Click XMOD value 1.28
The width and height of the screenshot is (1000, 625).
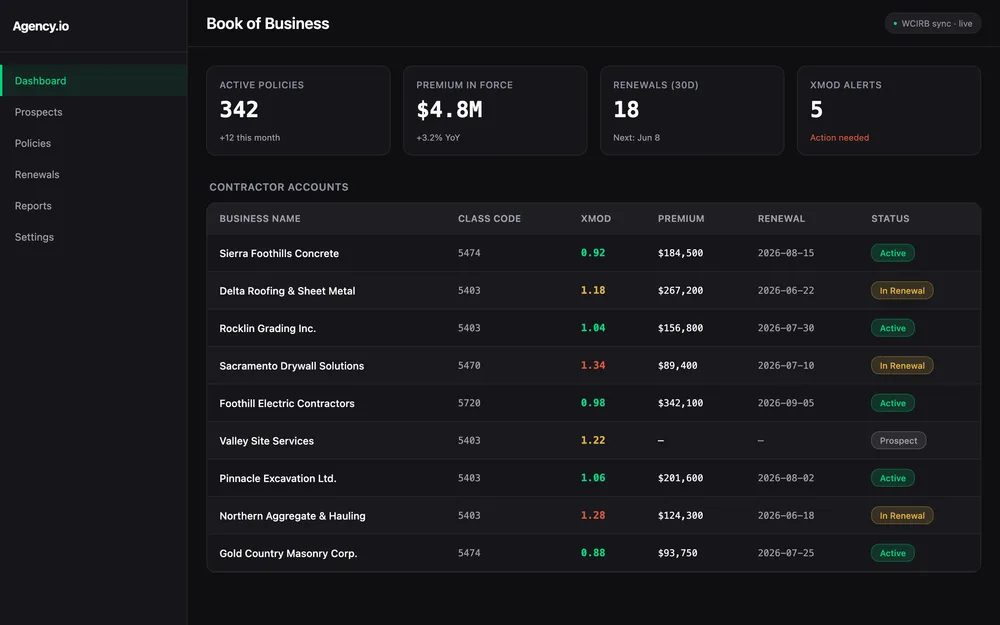tap(593, 515)
